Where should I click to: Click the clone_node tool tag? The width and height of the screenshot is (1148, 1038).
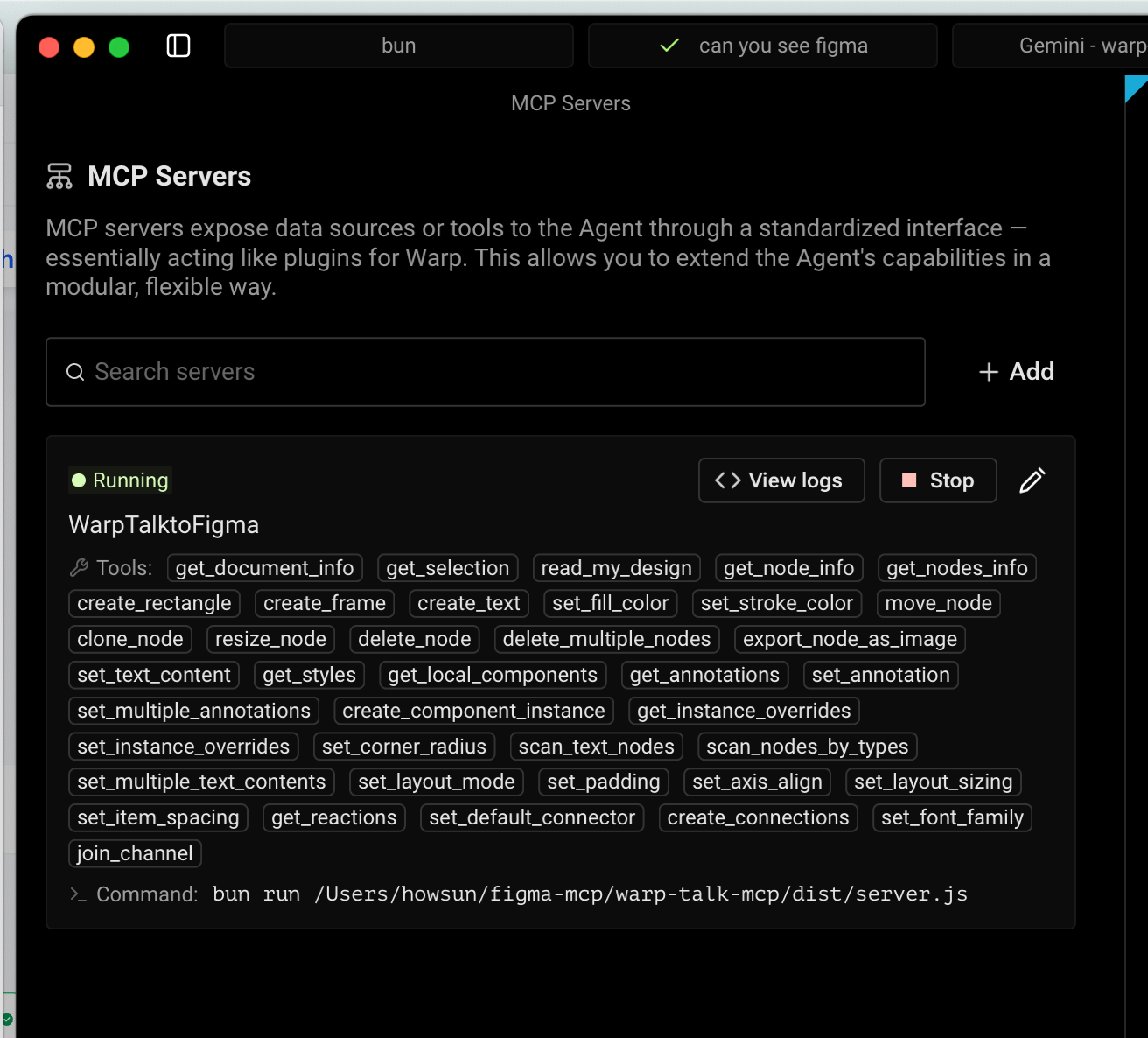coord(130,639)
